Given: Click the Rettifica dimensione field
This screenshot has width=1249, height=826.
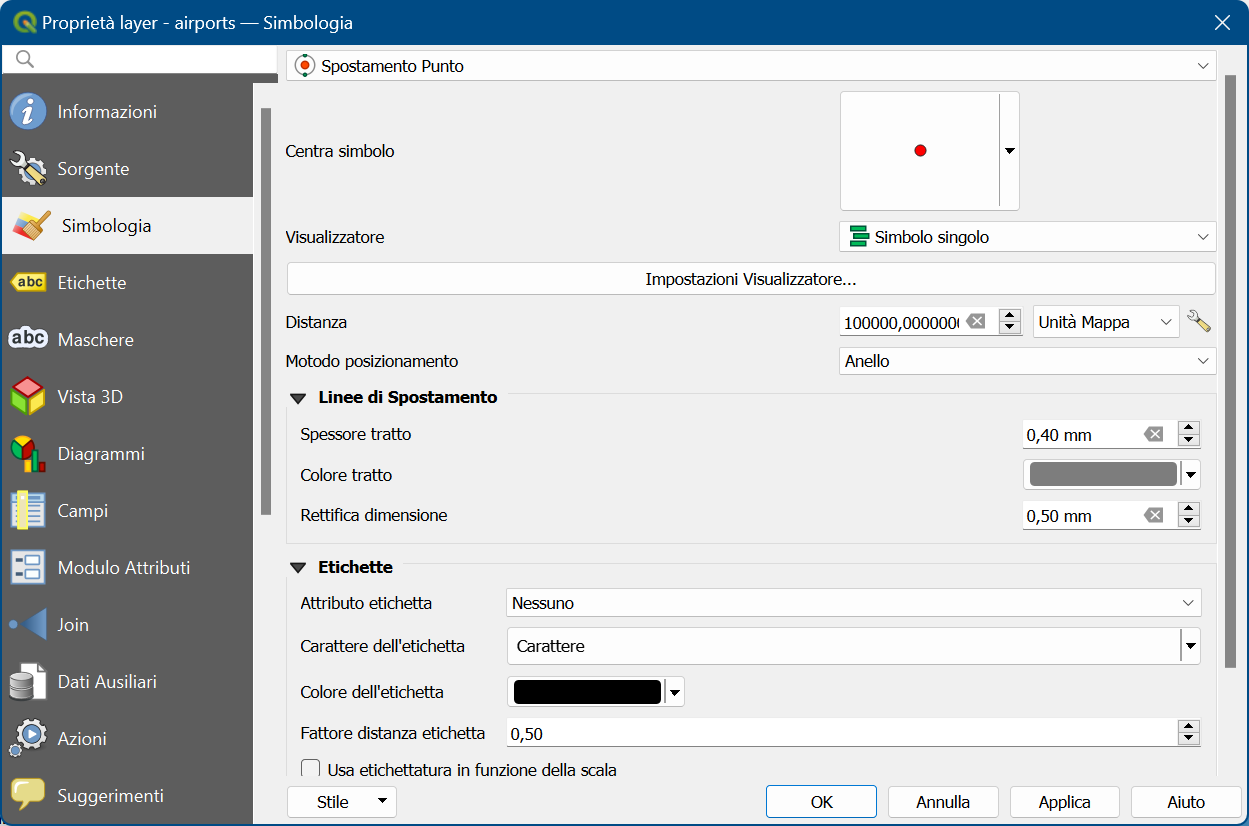Looking at the screenshot, I should [1082, 516].
